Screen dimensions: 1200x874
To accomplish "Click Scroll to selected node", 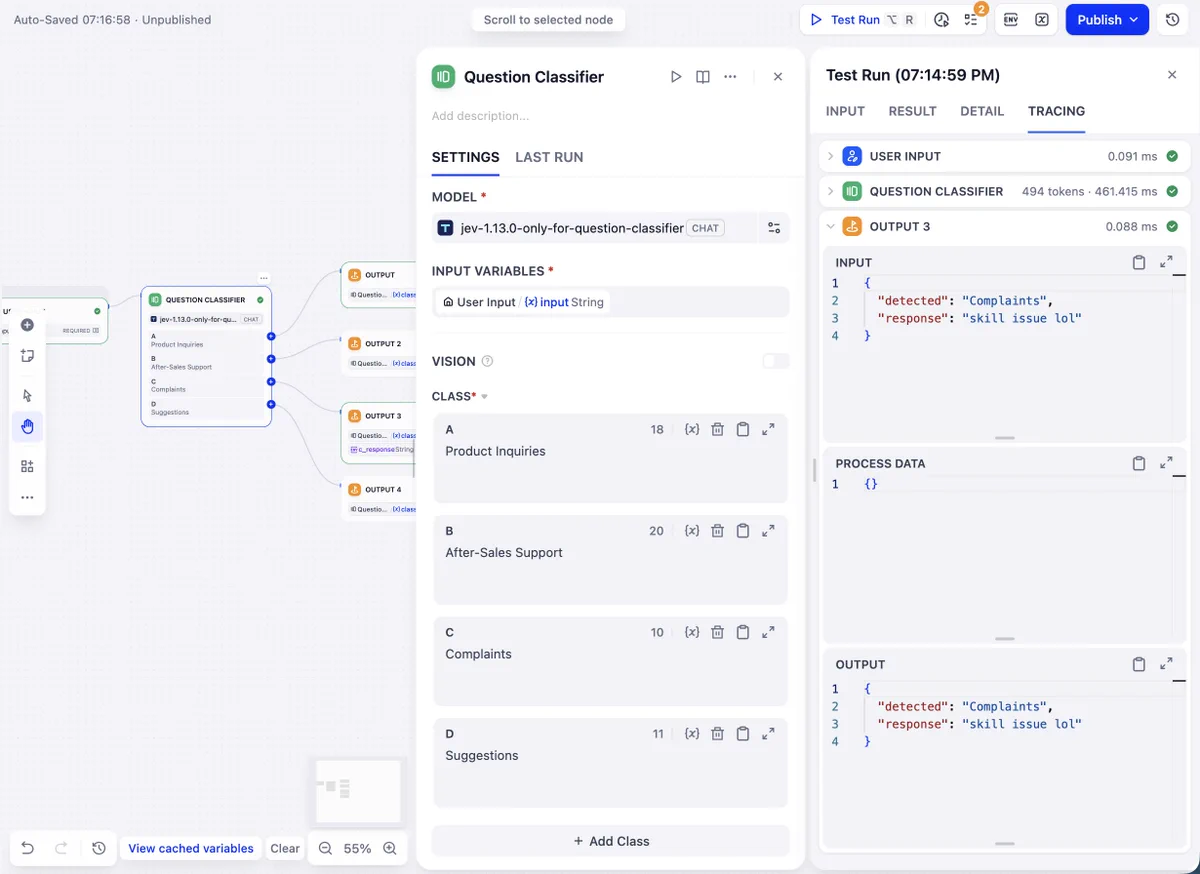I will (x=548, y=20).
